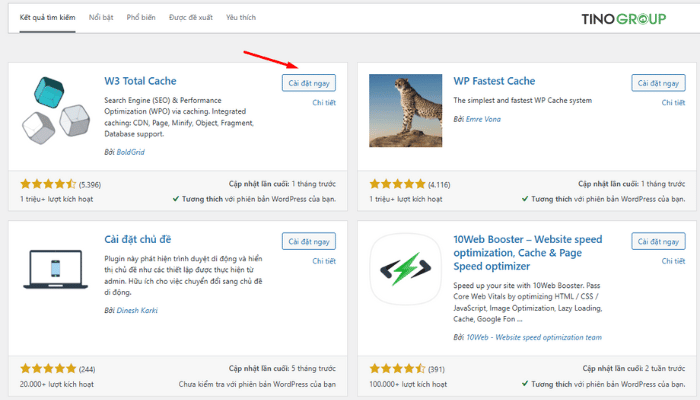Install W3 Total Cache with Cài đặt ngay

309,83
